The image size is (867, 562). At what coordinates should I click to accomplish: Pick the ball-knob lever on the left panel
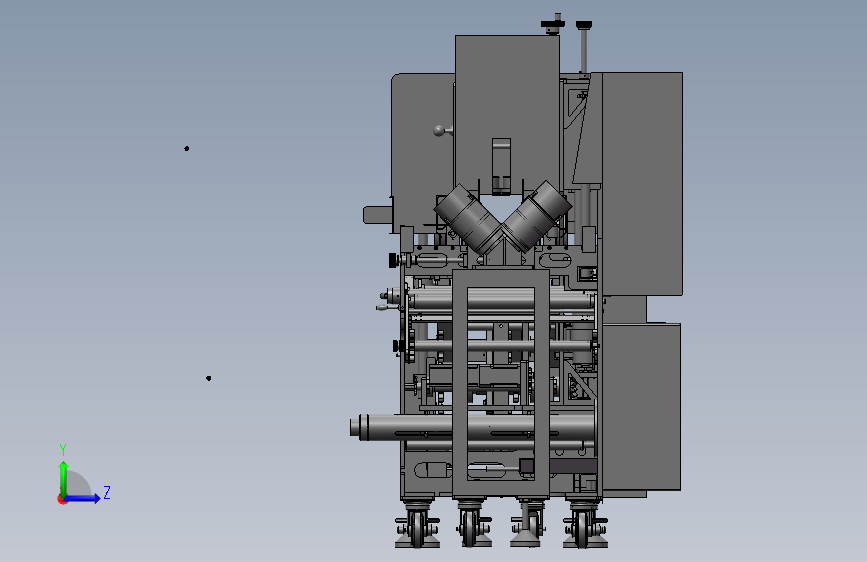[442, 131]
